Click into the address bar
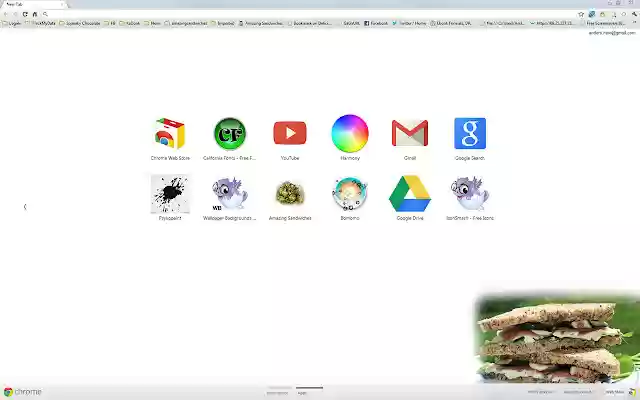The height and width of the screenshot is (400, 640). pos(310,14)
